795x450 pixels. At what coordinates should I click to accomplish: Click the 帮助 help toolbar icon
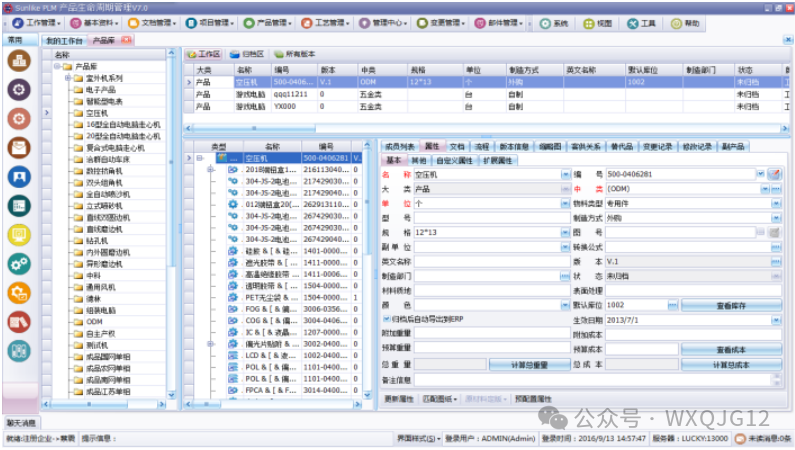click(676, 23)
